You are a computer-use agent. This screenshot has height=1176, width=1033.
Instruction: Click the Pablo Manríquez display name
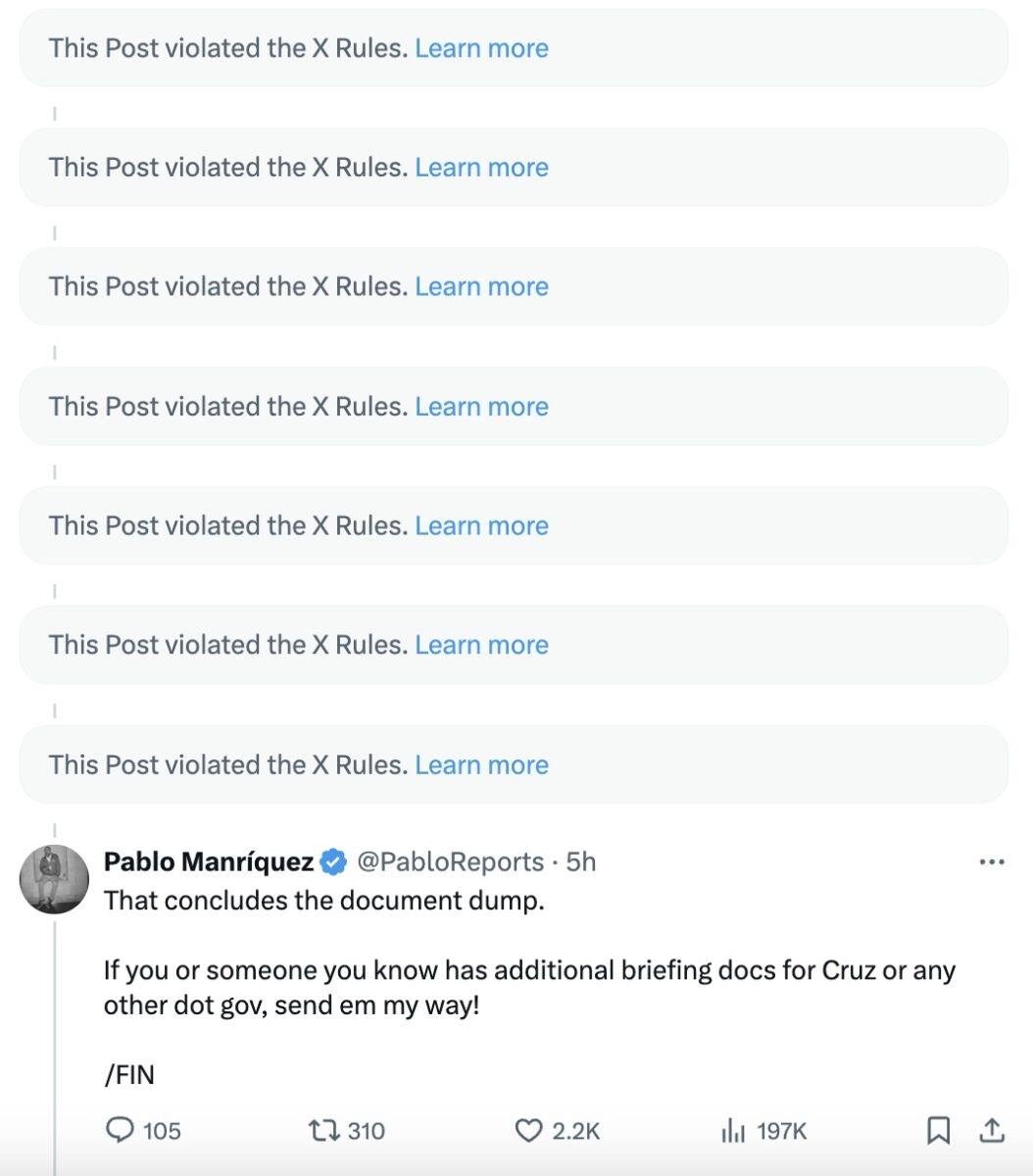208,862
